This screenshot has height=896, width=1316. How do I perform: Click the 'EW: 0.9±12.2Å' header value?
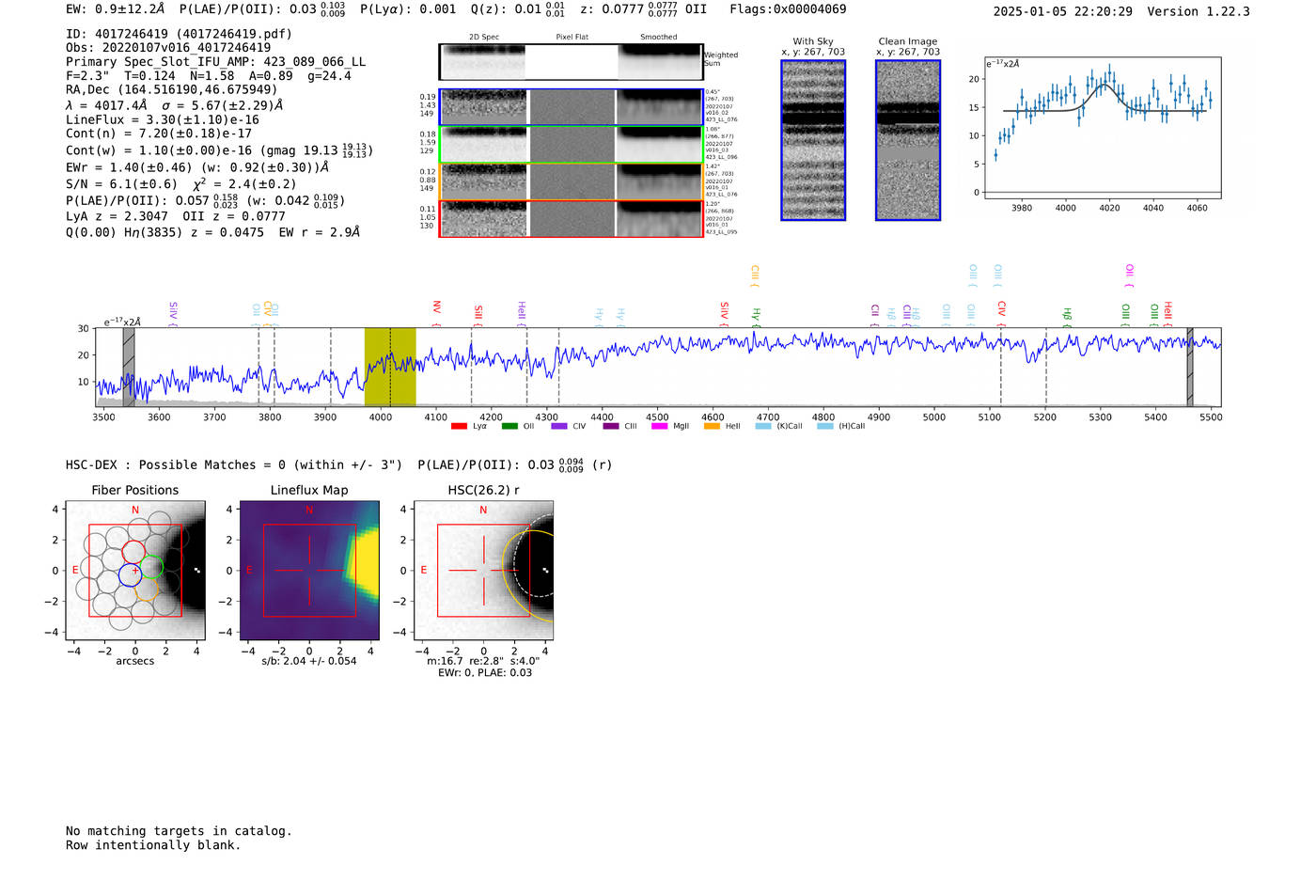(x=116, y=9)
